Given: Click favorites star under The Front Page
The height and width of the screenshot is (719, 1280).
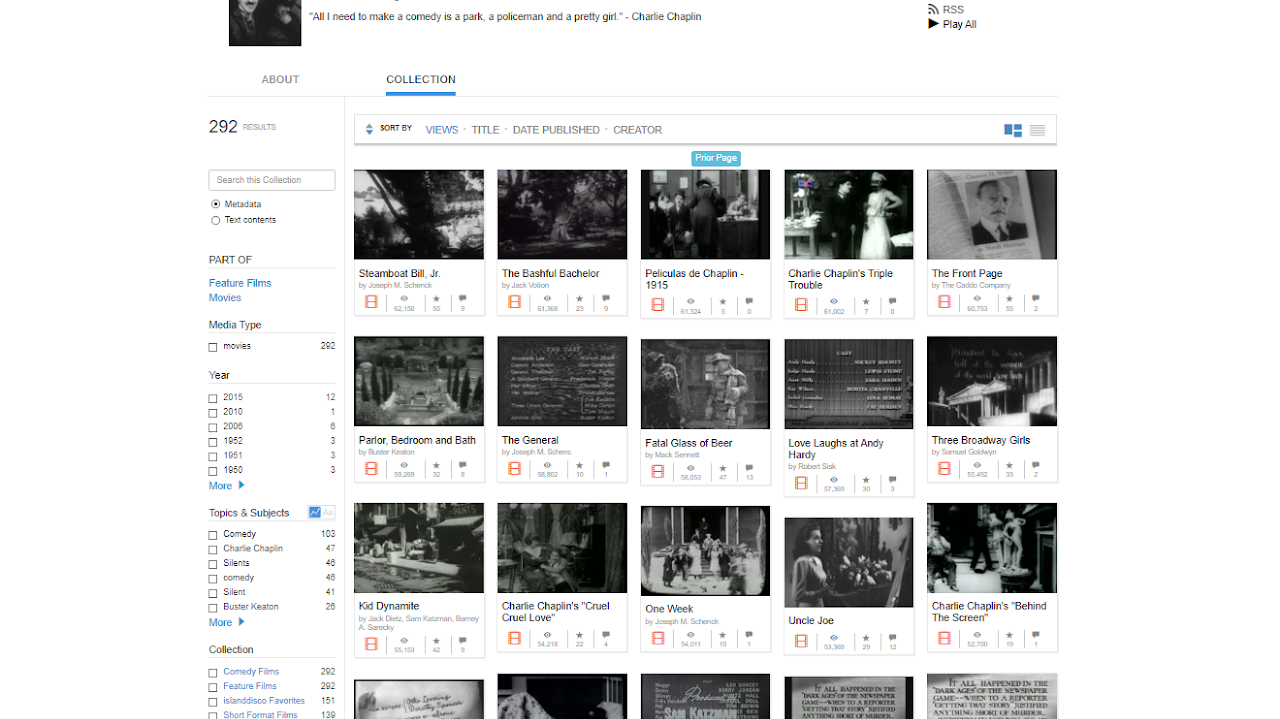Looking at the screenshot, I should click(x=1009, y=299).
